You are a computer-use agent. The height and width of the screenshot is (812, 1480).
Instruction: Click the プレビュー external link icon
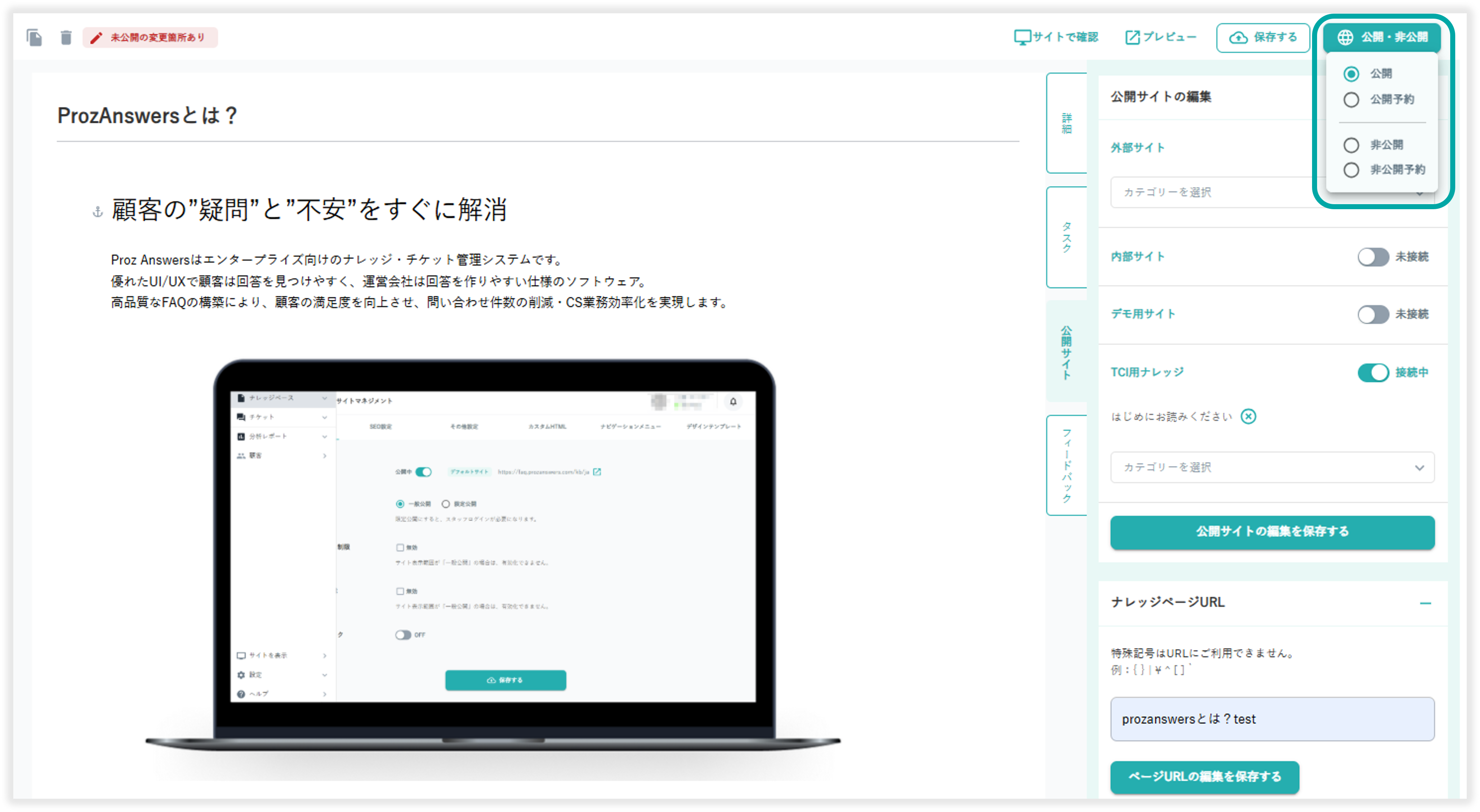(1132, 37)
